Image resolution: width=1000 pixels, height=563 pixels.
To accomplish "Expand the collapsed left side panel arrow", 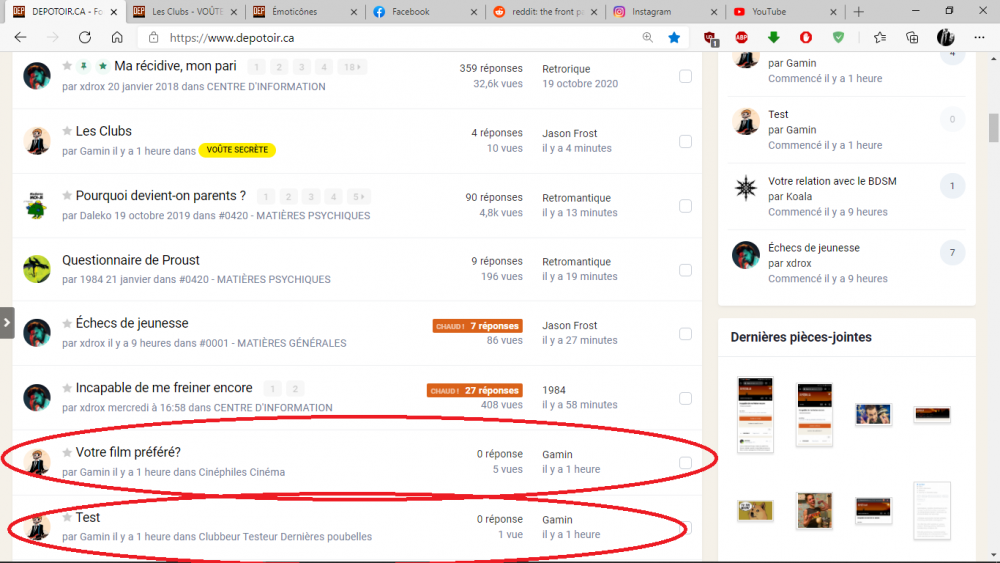I will (x=7, y=323).
